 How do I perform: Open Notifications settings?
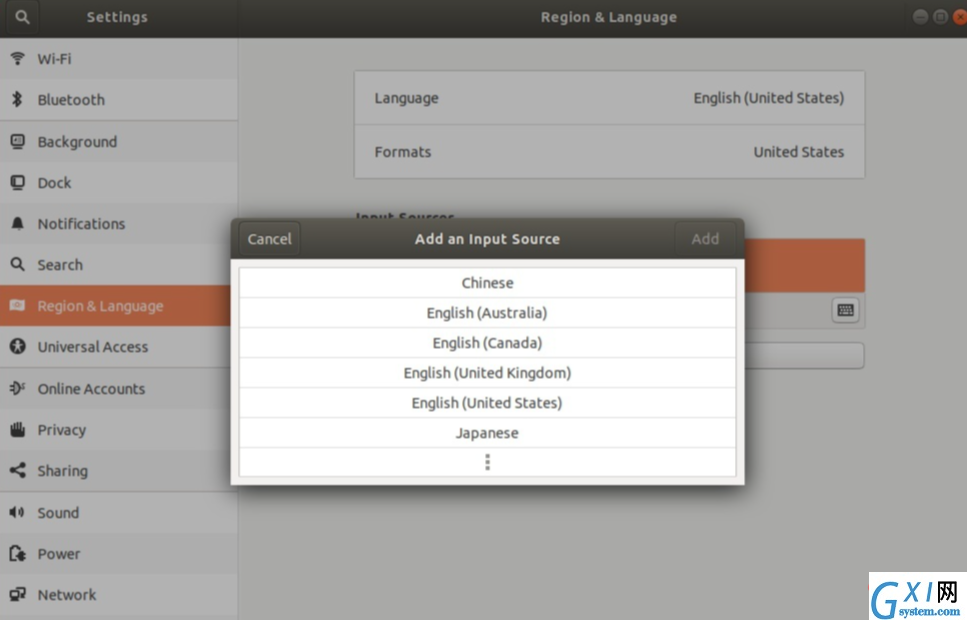[x=118, y=223]
